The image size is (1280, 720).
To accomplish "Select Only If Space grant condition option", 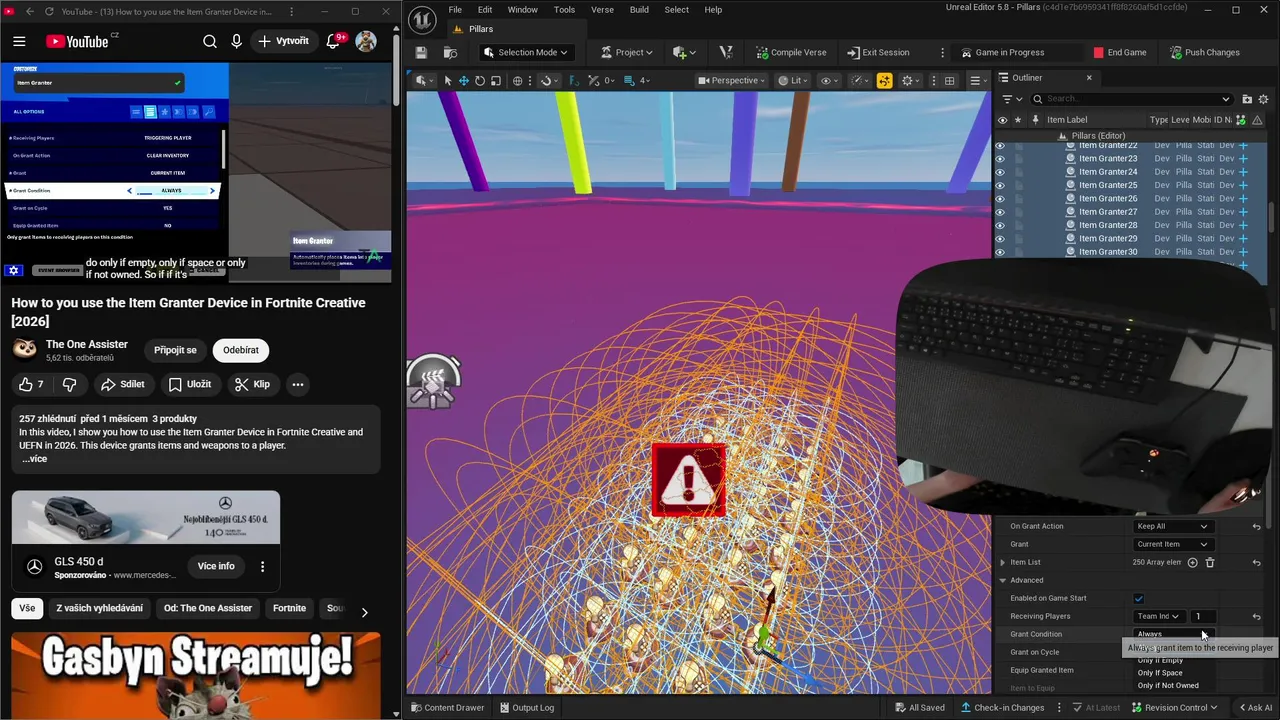I will pos(1160,673).
